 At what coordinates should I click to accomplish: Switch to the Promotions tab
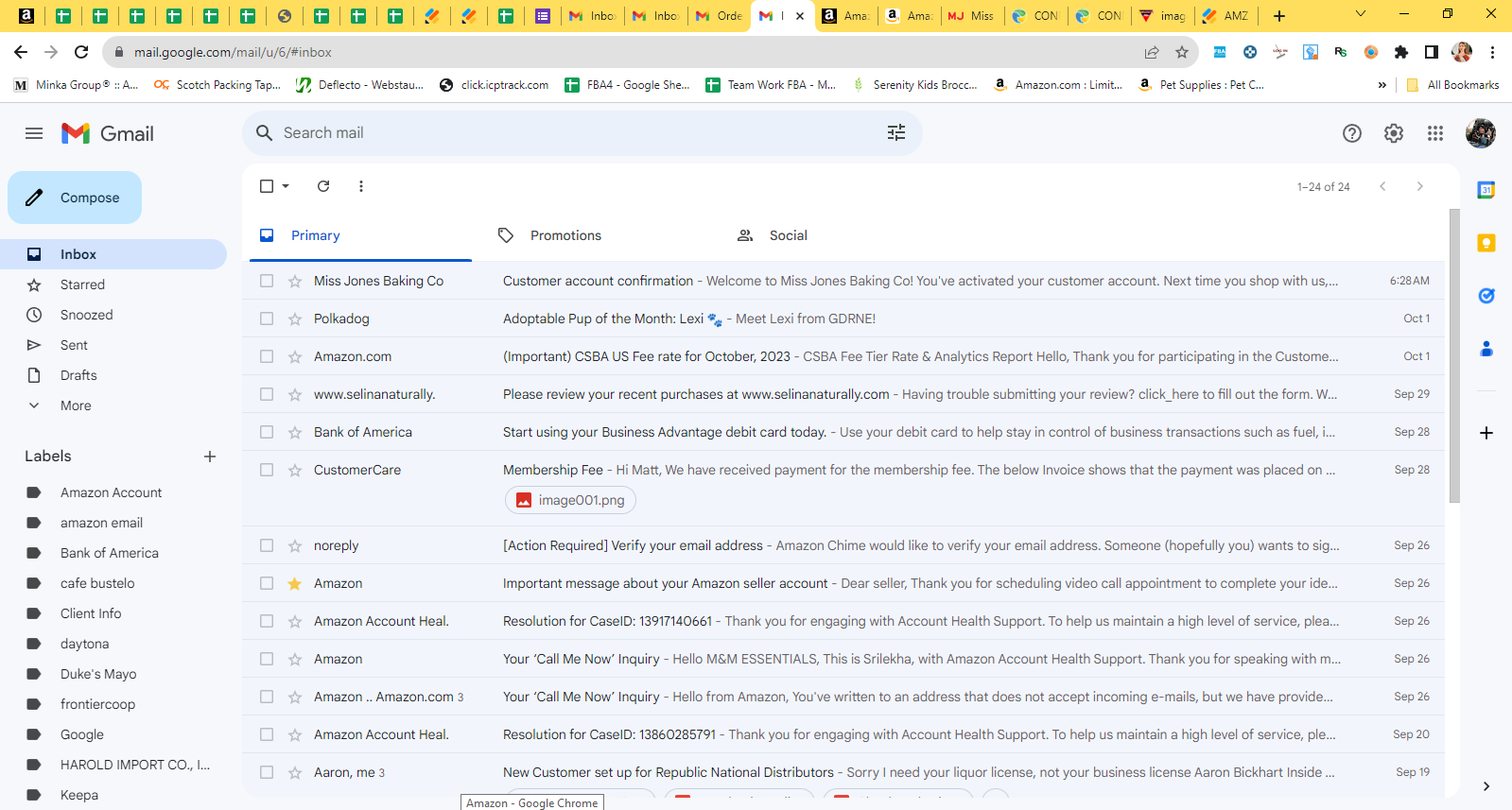[x=600, y=235]
